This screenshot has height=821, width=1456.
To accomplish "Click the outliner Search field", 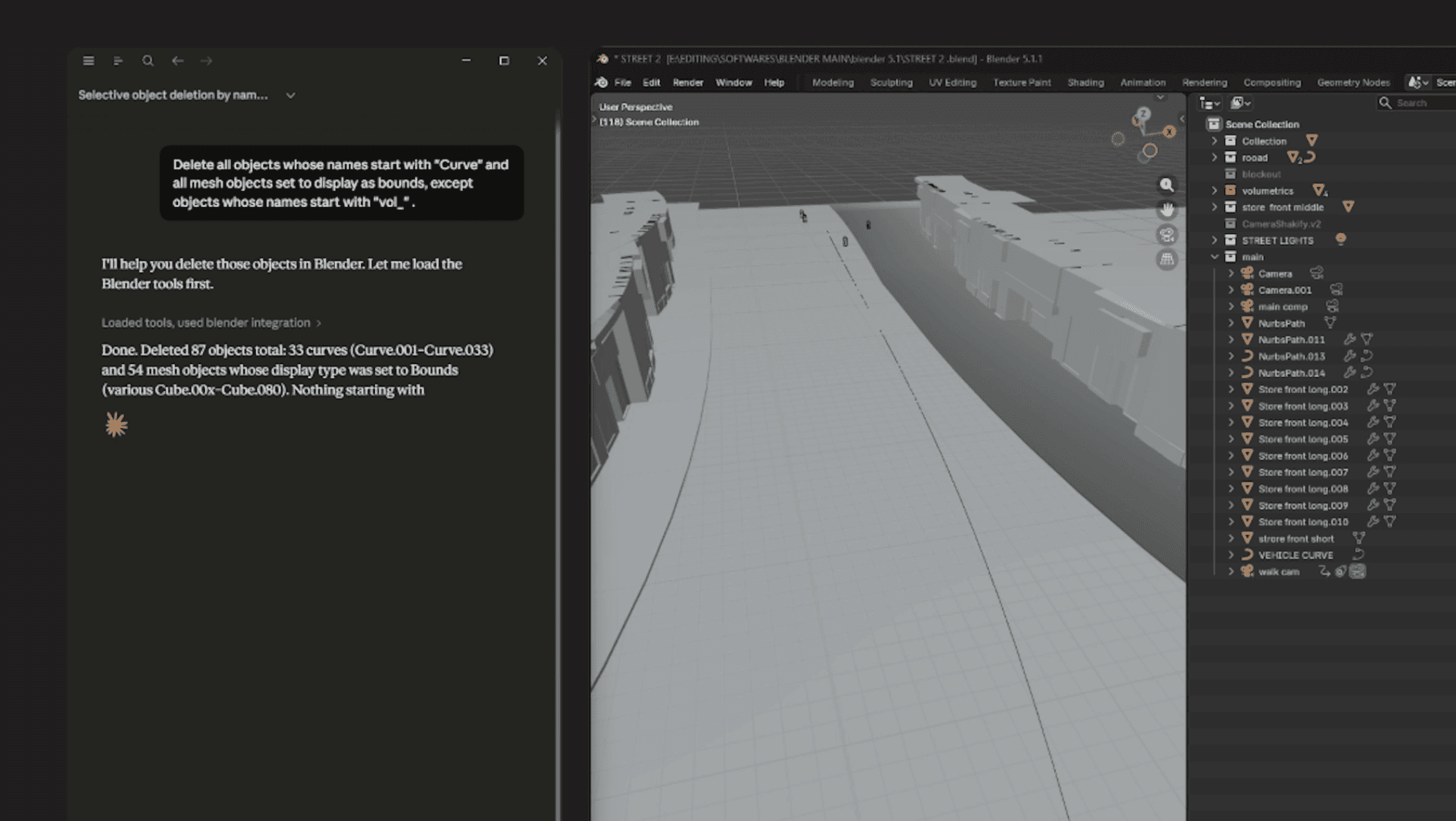I will [1417, 103].
